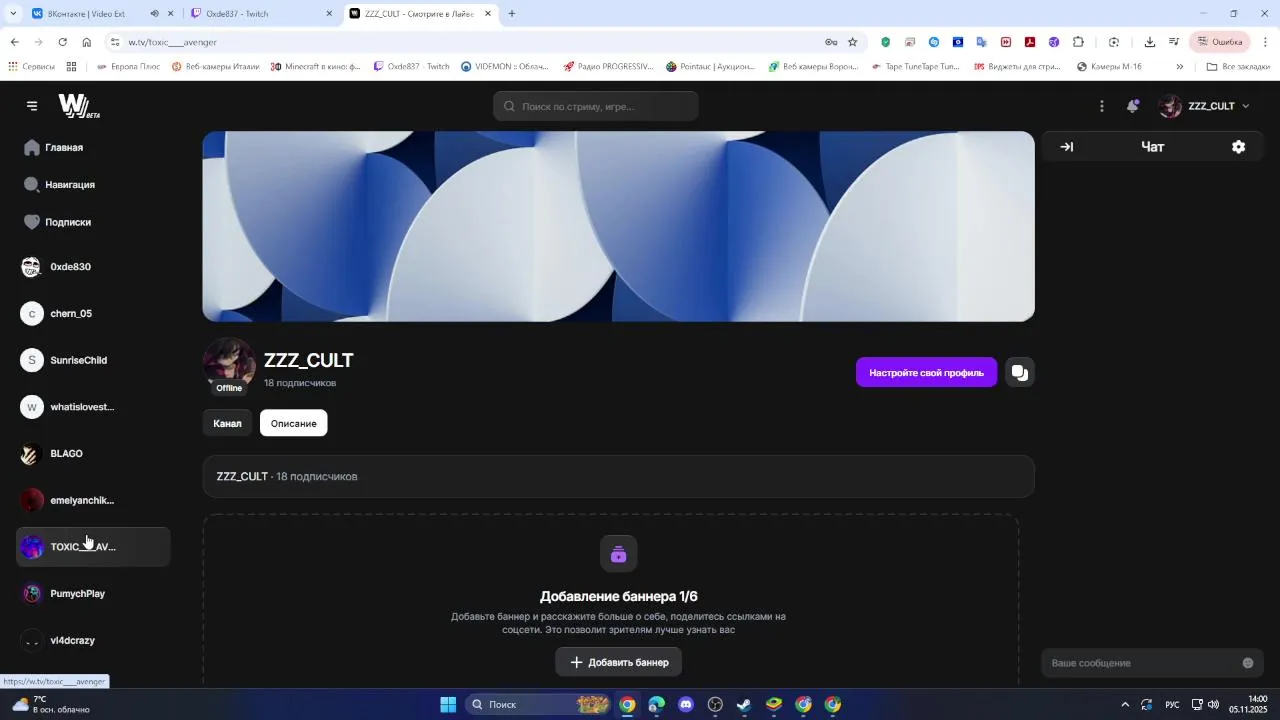Expand ZZZ_CULT account dropdown
This screenshot has height=720, width=1280.
(x=1245, y=106)
